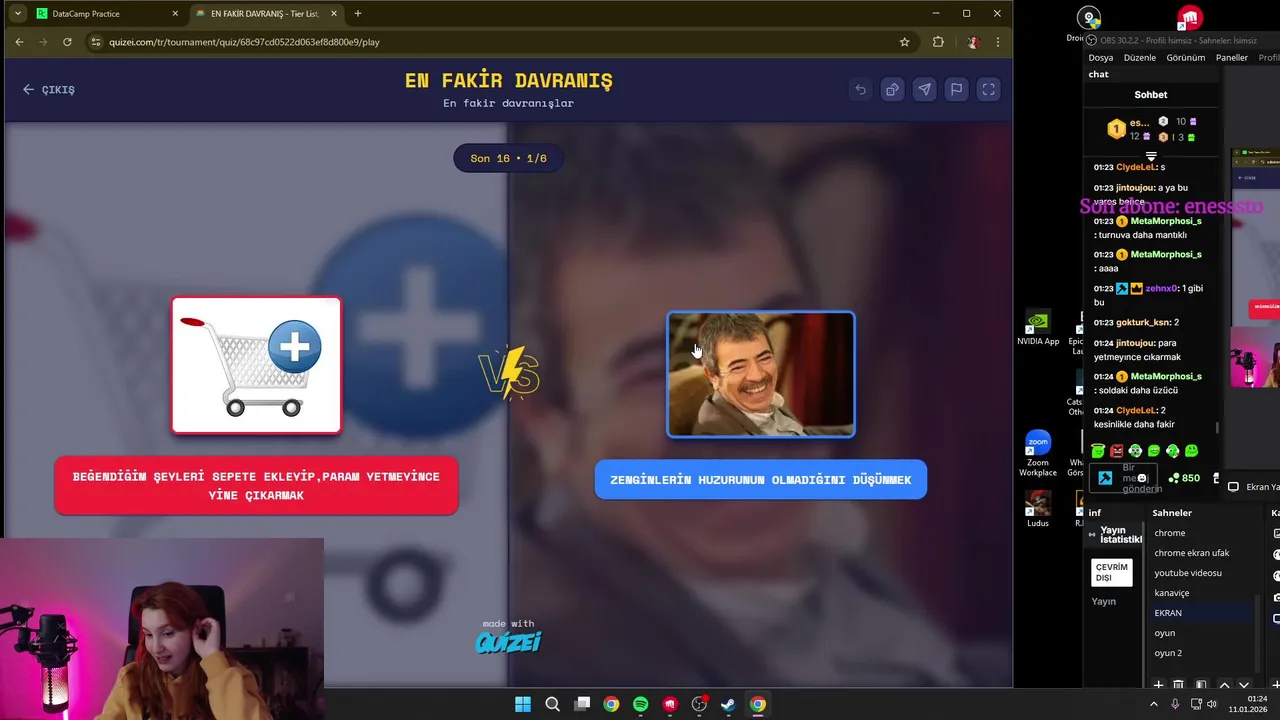This screenshot has width=1280, height=720.
Task: Toggle fullscreen with the expand icon
Action: tap(988, 89)
